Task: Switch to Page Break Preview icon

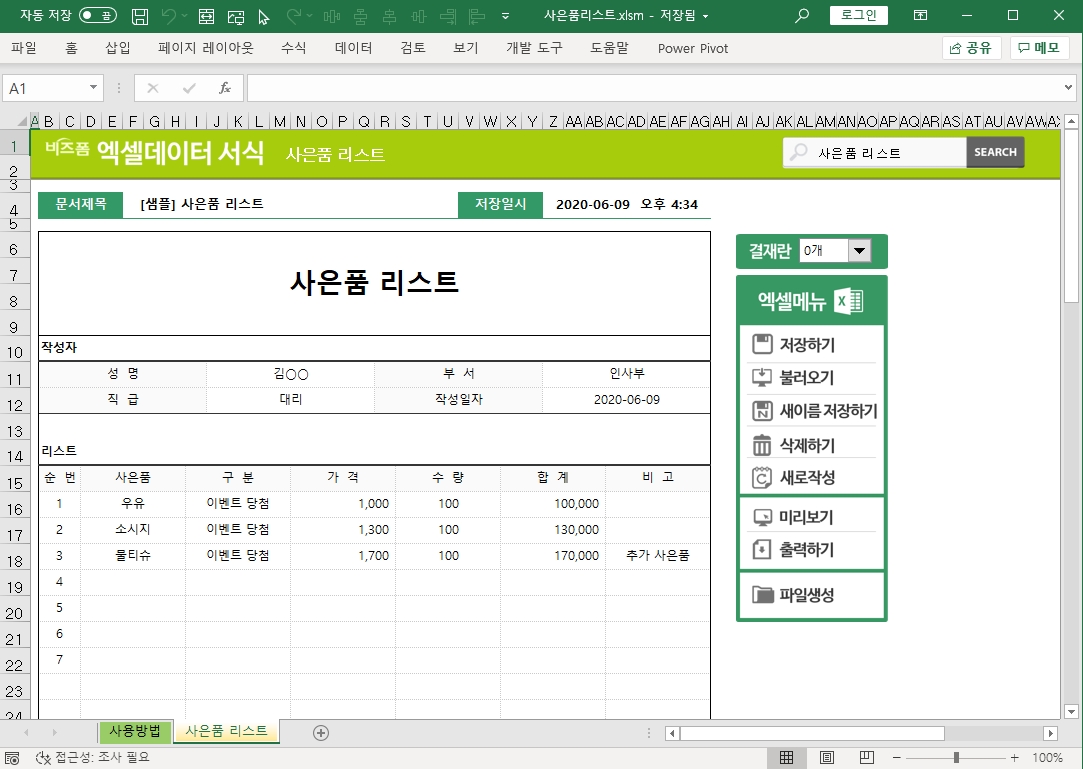Action: 867,758
